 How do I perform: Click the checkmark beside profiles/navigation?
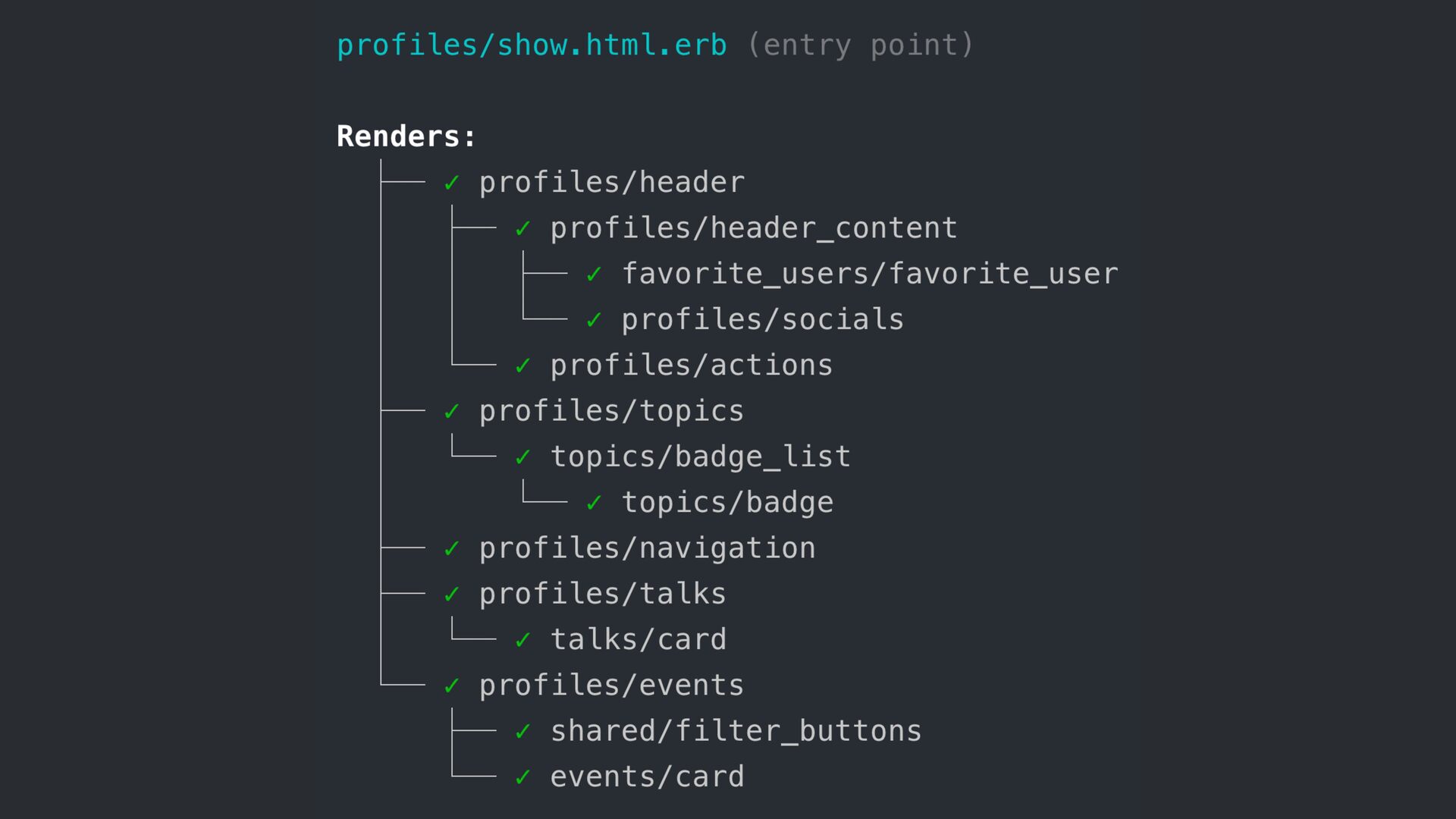[452, 548]
